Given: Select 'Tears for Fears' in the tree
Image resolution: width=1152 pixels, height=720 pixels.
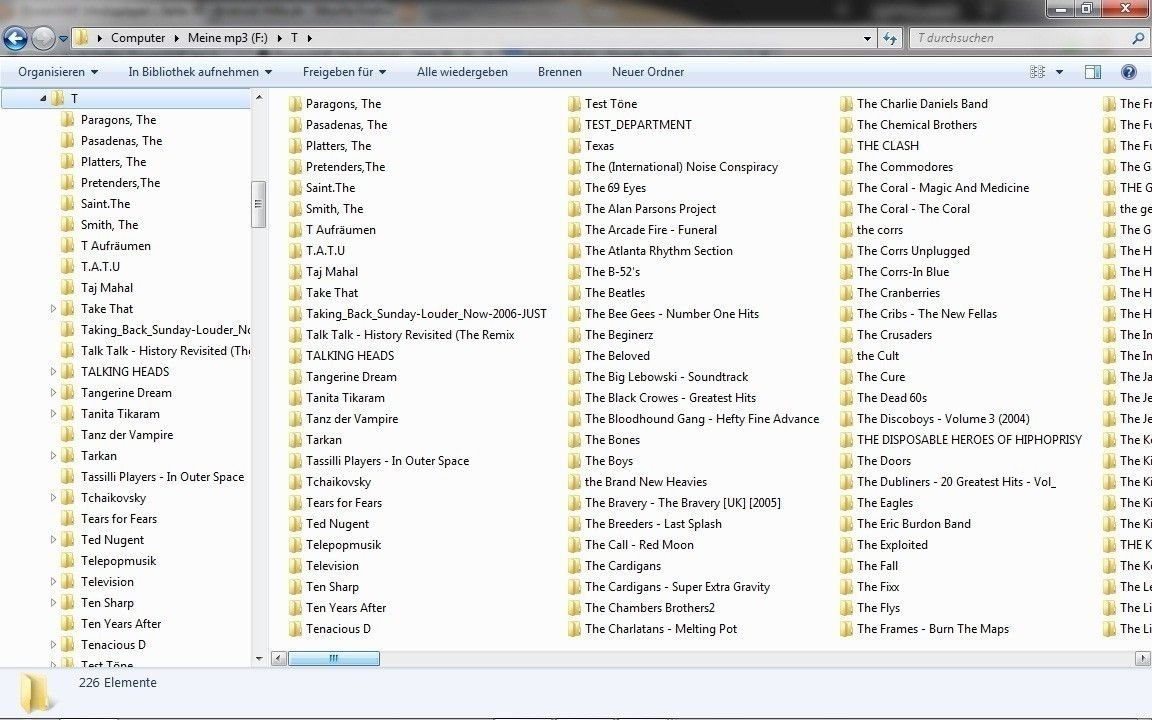Looking at the screenshot, I should pos(119,519).
